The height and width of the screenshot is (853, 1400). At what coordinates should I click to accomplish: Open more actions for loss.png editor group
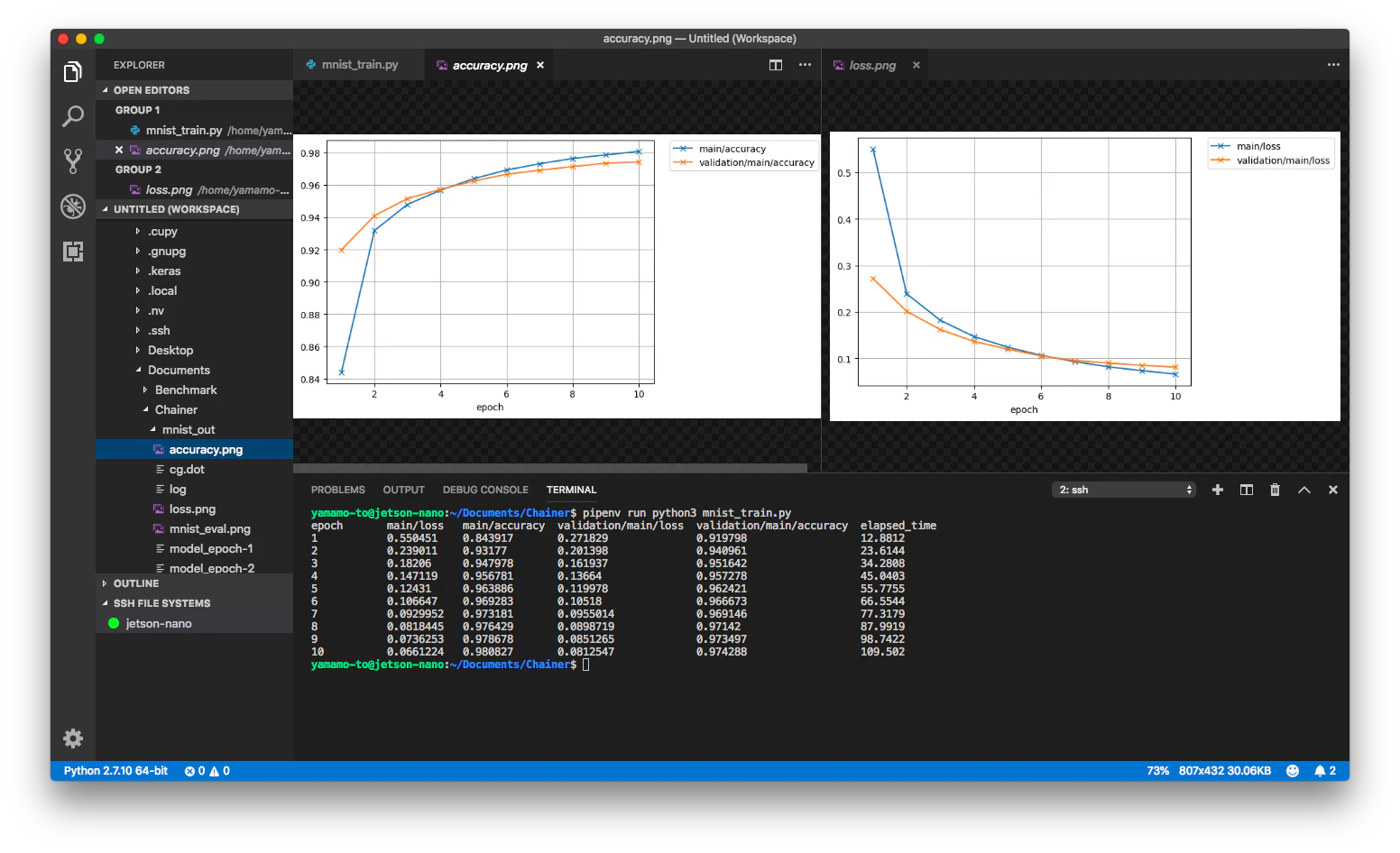pyautogui.click(x=1333, y=65)
